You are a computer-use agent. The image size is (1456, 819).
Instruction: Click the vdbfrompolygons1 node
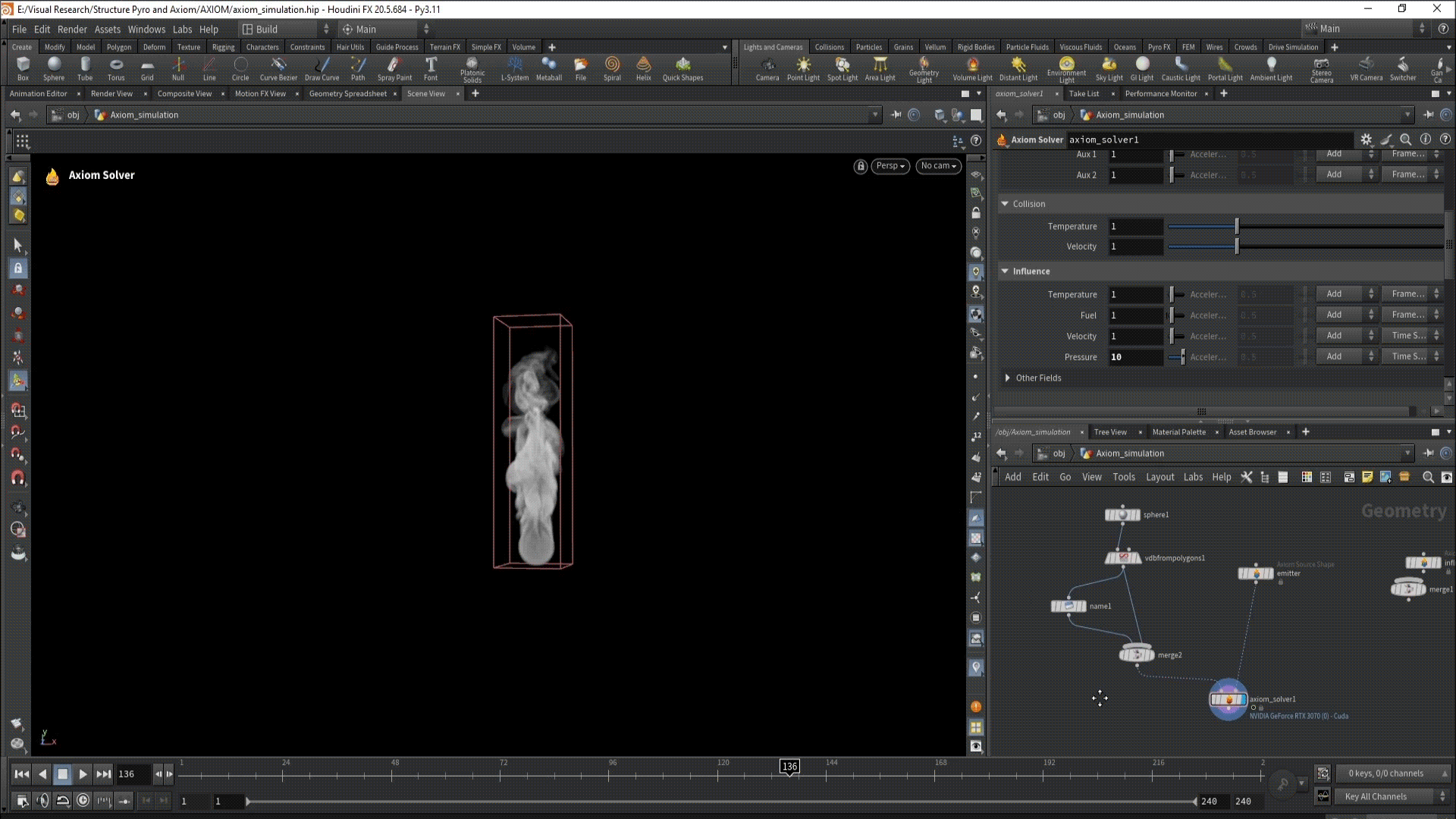pyautogui.click(x=1123, y=558)
